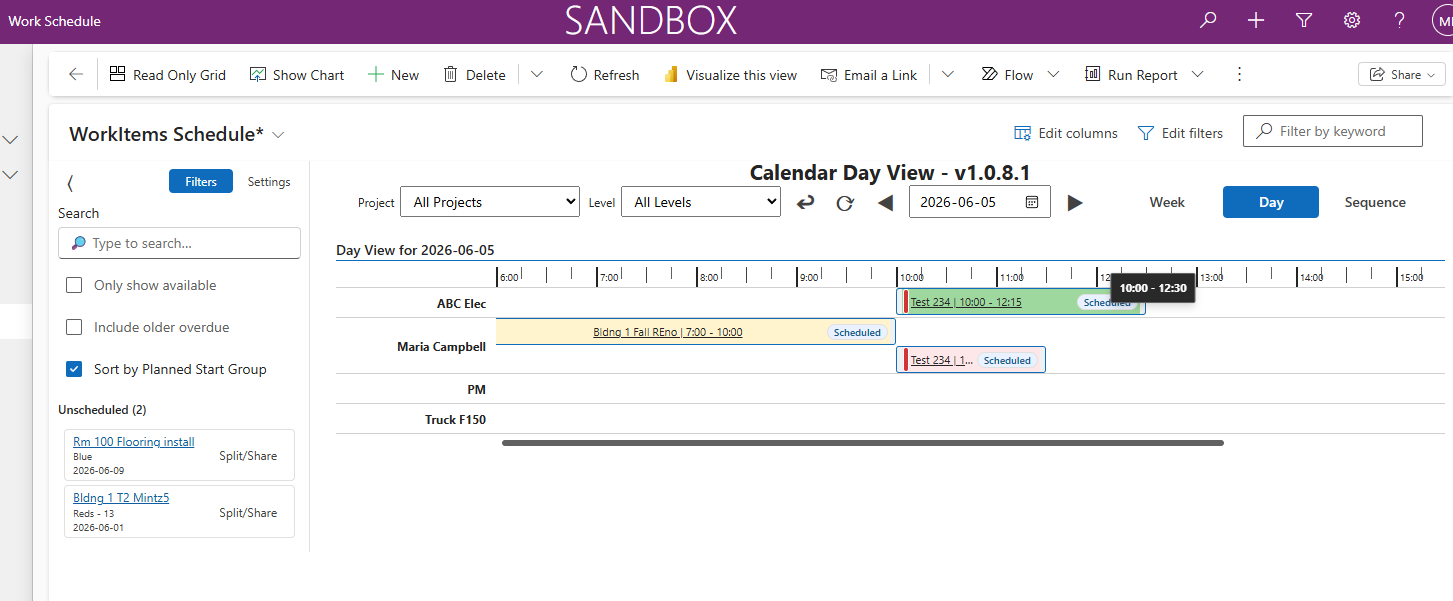Select the PM resource row label
1453x601 pixels.
click(475, 389)
